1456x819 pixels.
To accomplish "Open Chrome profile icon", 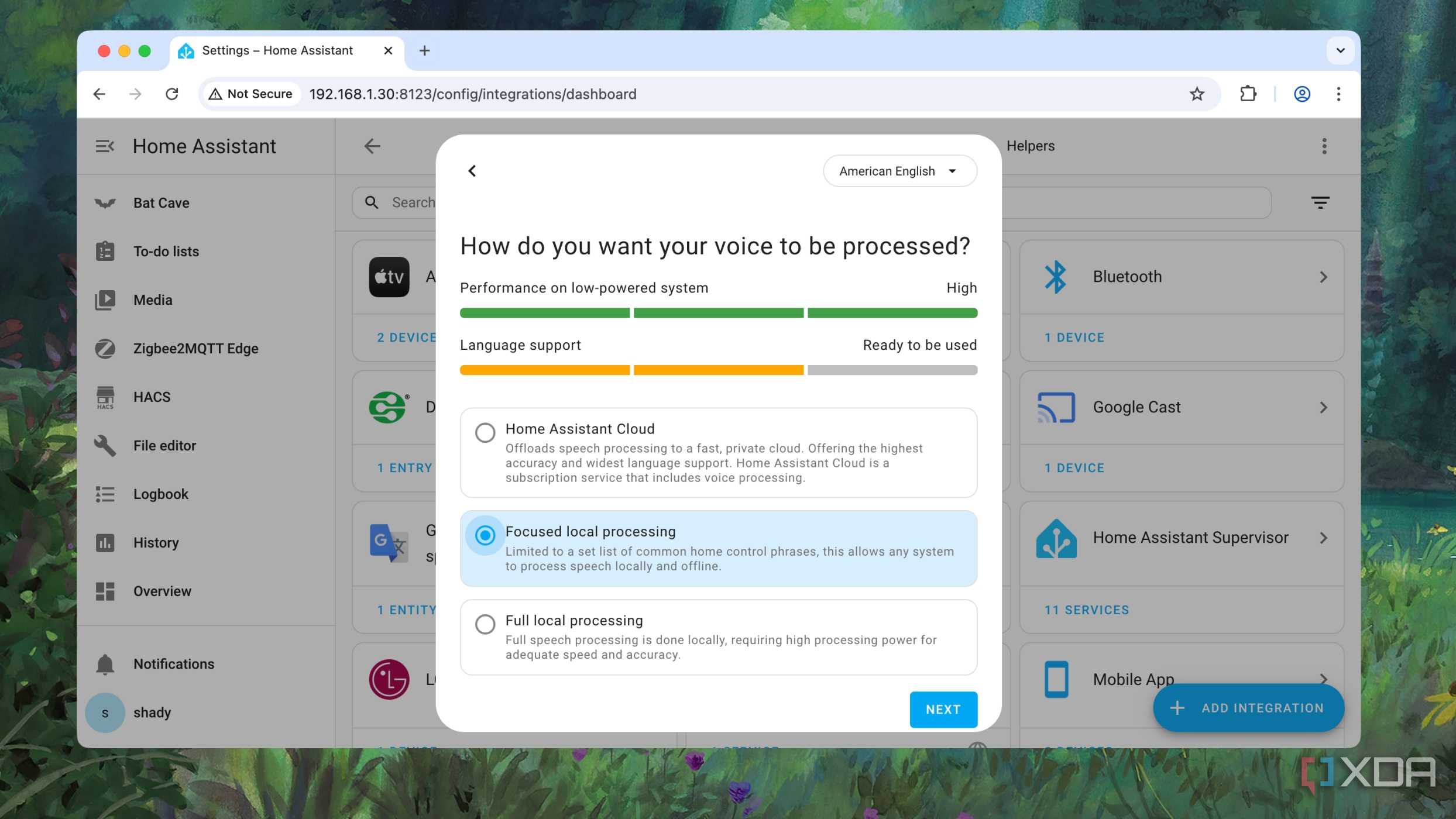I will tap(1302, 94).
